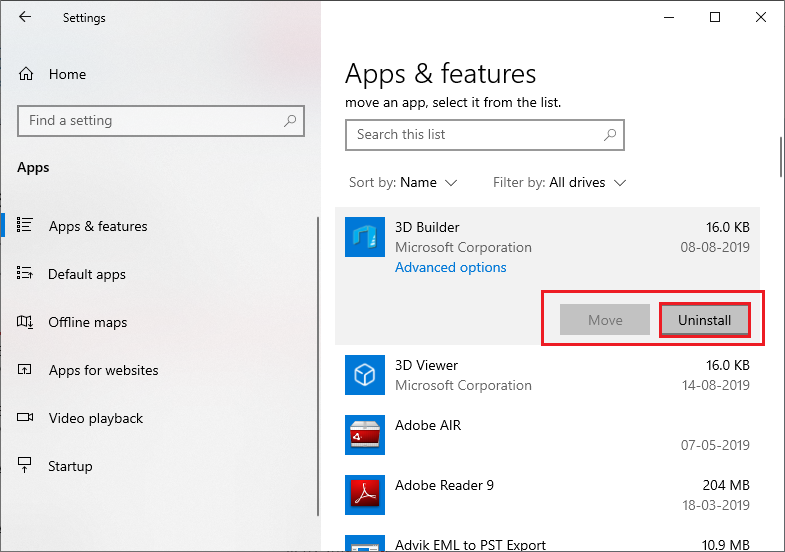785x552 pixels.
Task: Select the 3D Viewer list entry
Action: [547, 375]
